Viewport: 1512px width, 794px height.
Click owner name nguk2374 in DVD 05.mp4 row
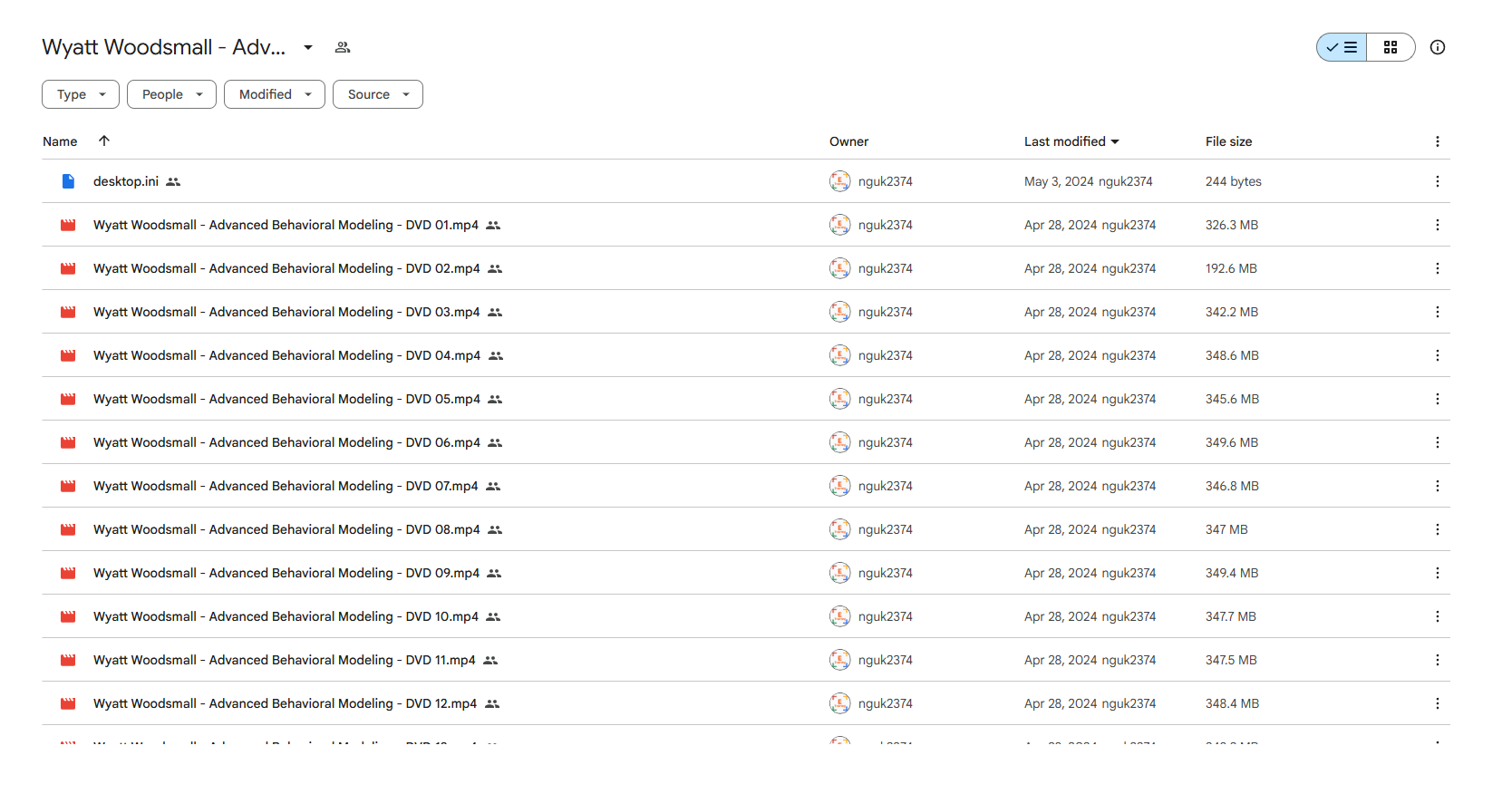(886, 399)
